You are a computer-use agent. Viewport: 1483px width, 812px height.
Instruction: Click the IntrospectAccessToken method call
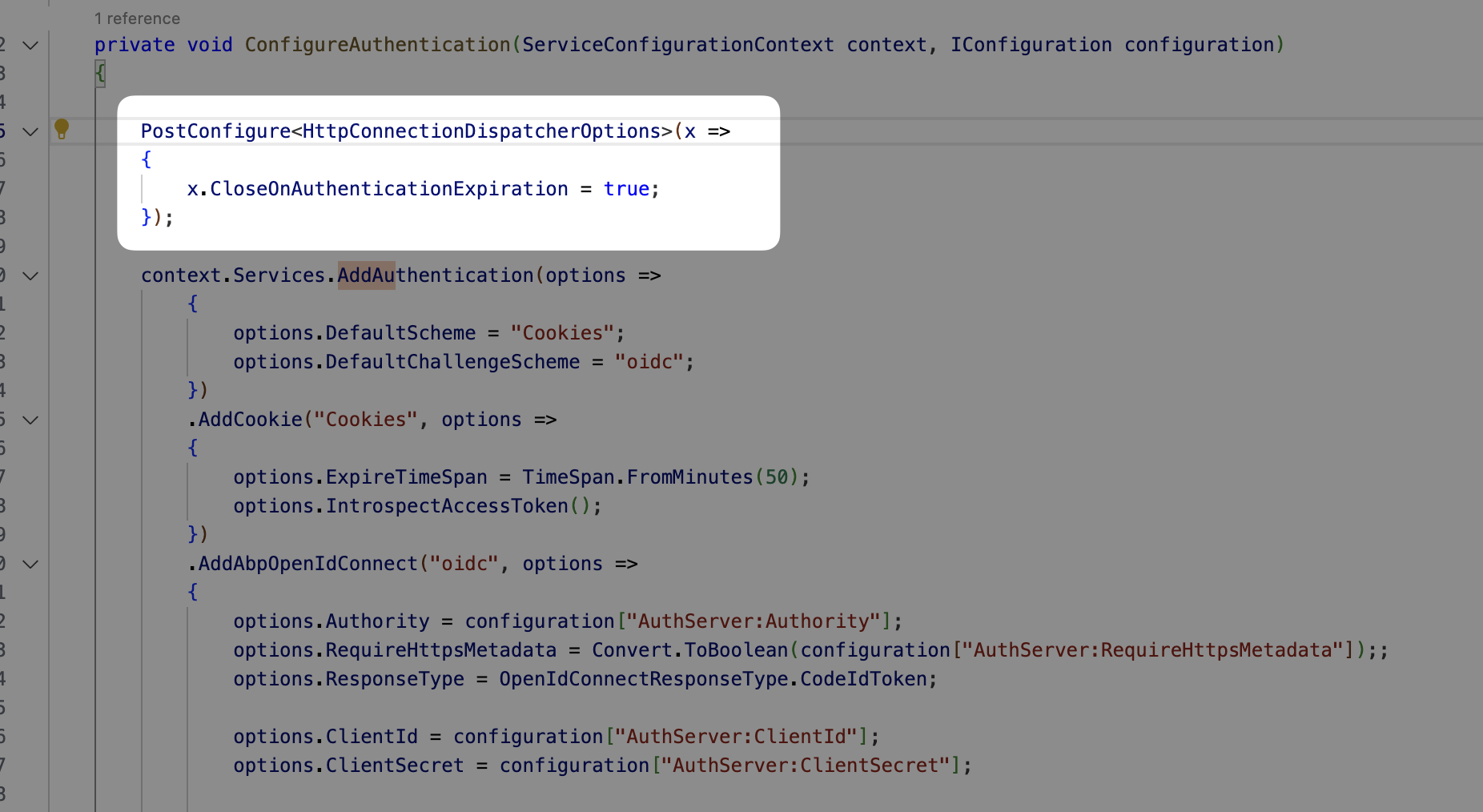pos(446,506)
